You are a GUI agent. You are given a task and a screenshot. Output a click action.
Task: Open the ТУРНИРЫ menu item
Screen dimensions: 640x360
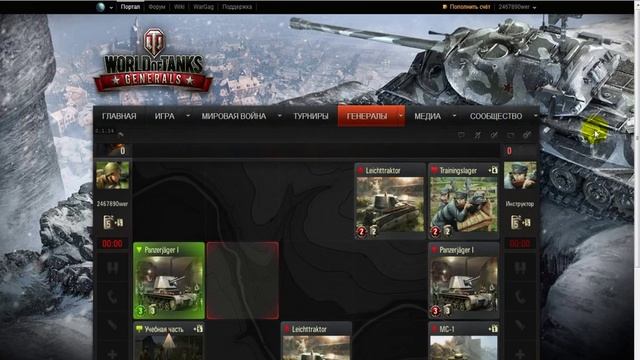(311, 116)
